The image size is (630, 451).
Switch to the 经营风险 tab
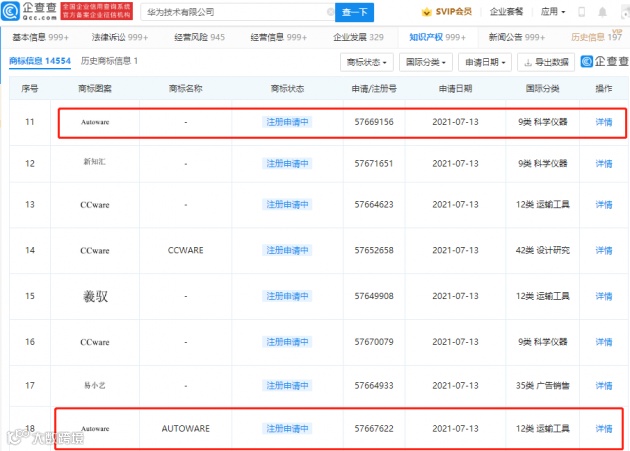pyautogui.click(x=199, y=37)
